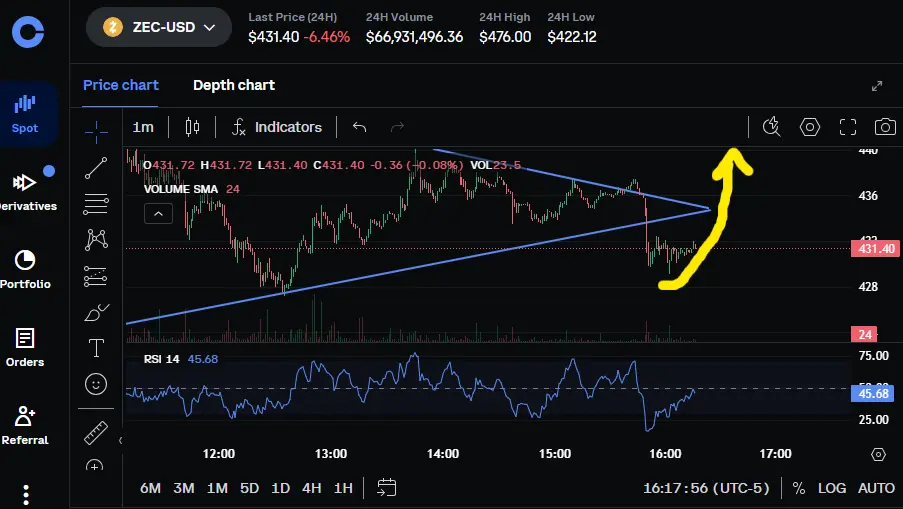Toggle percent scale mode
903x509 pixels.
[x=799, y=488]
